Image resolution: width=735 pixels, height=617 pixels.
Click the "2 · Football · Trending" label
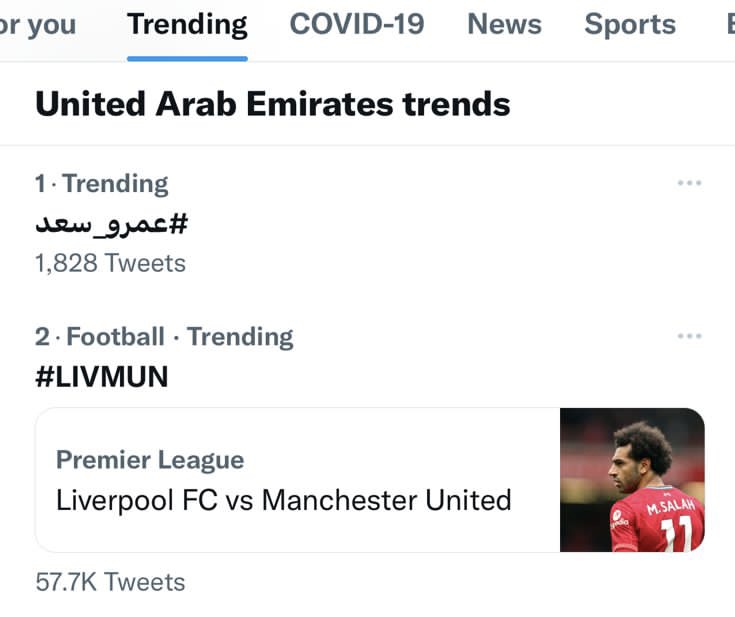click(x=164, y=336)
